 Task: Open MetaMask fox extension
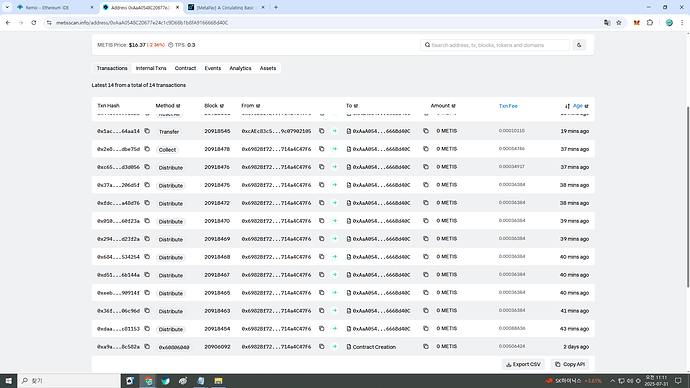(x=636, y=23)
